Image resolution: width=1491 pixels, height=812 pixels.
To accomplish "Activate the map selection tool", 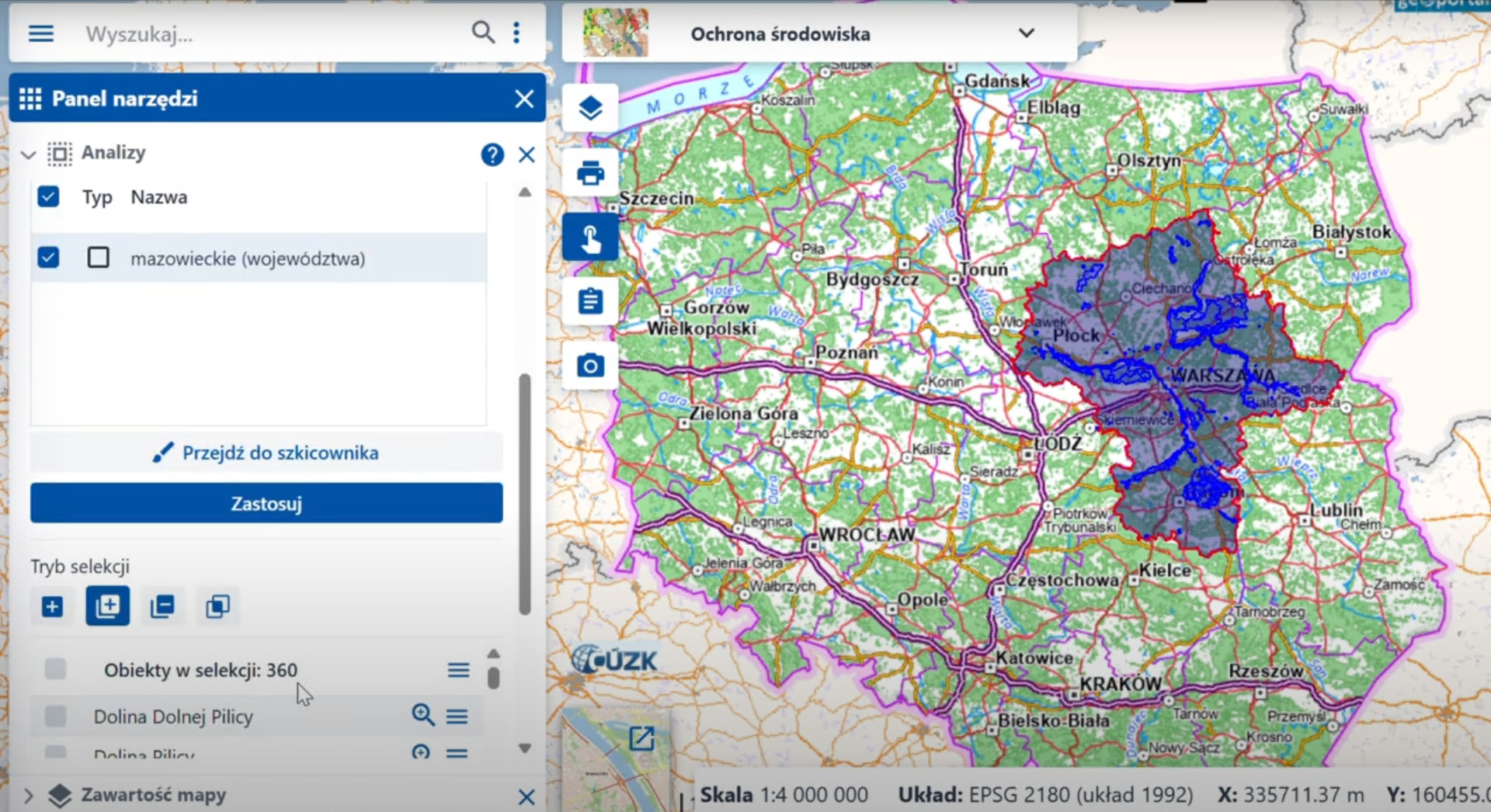I will [x=590, y=237].
